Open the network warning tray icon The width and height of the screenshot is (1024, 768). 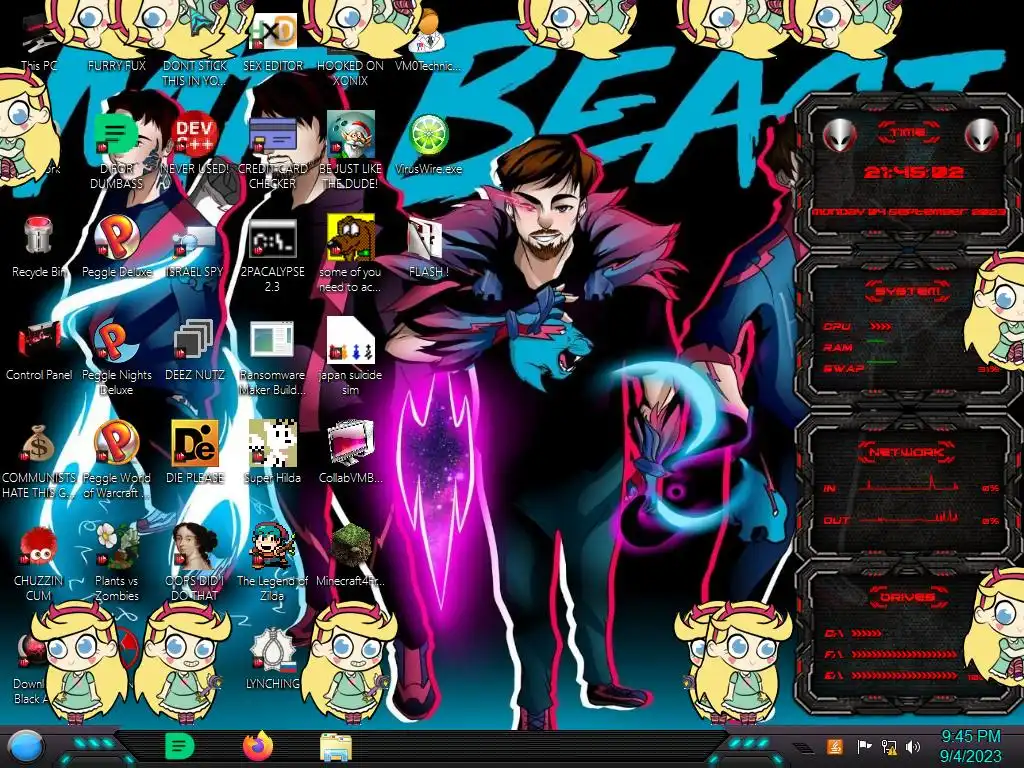tap(889, 746)
